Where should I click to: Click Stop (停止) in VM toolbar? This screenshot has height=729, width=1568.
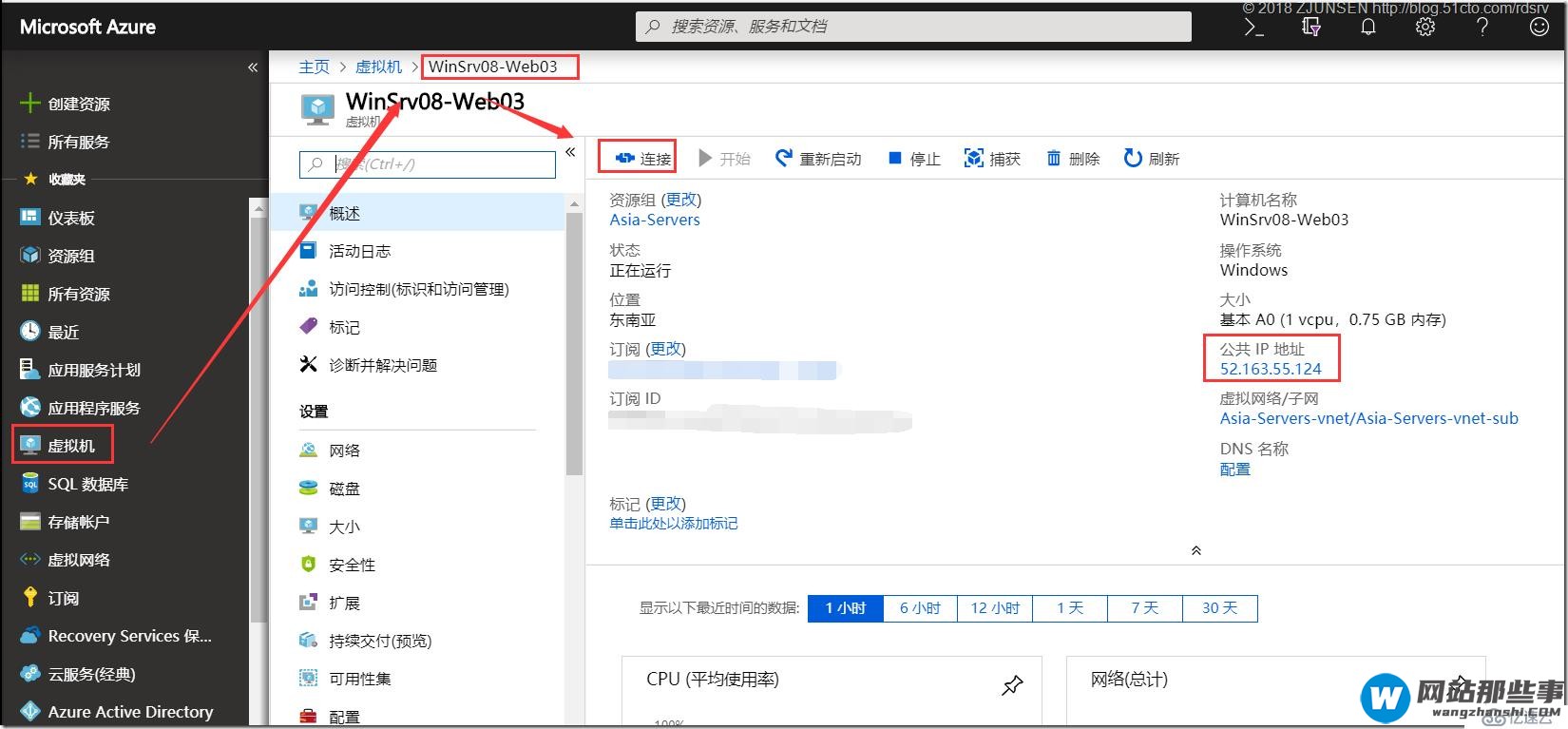pyautogui.click(x=913, y=158)
